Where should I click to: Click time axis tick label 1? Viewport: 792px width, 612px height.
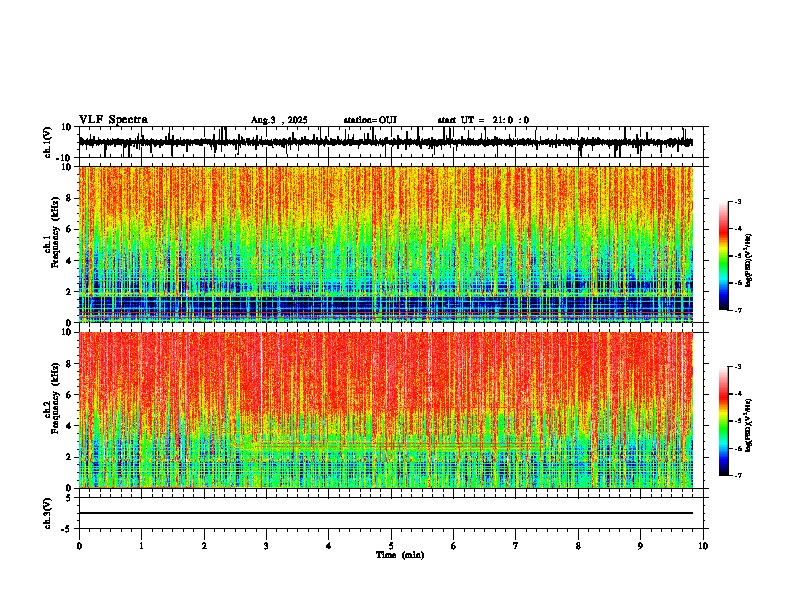(x=141, y=546)
